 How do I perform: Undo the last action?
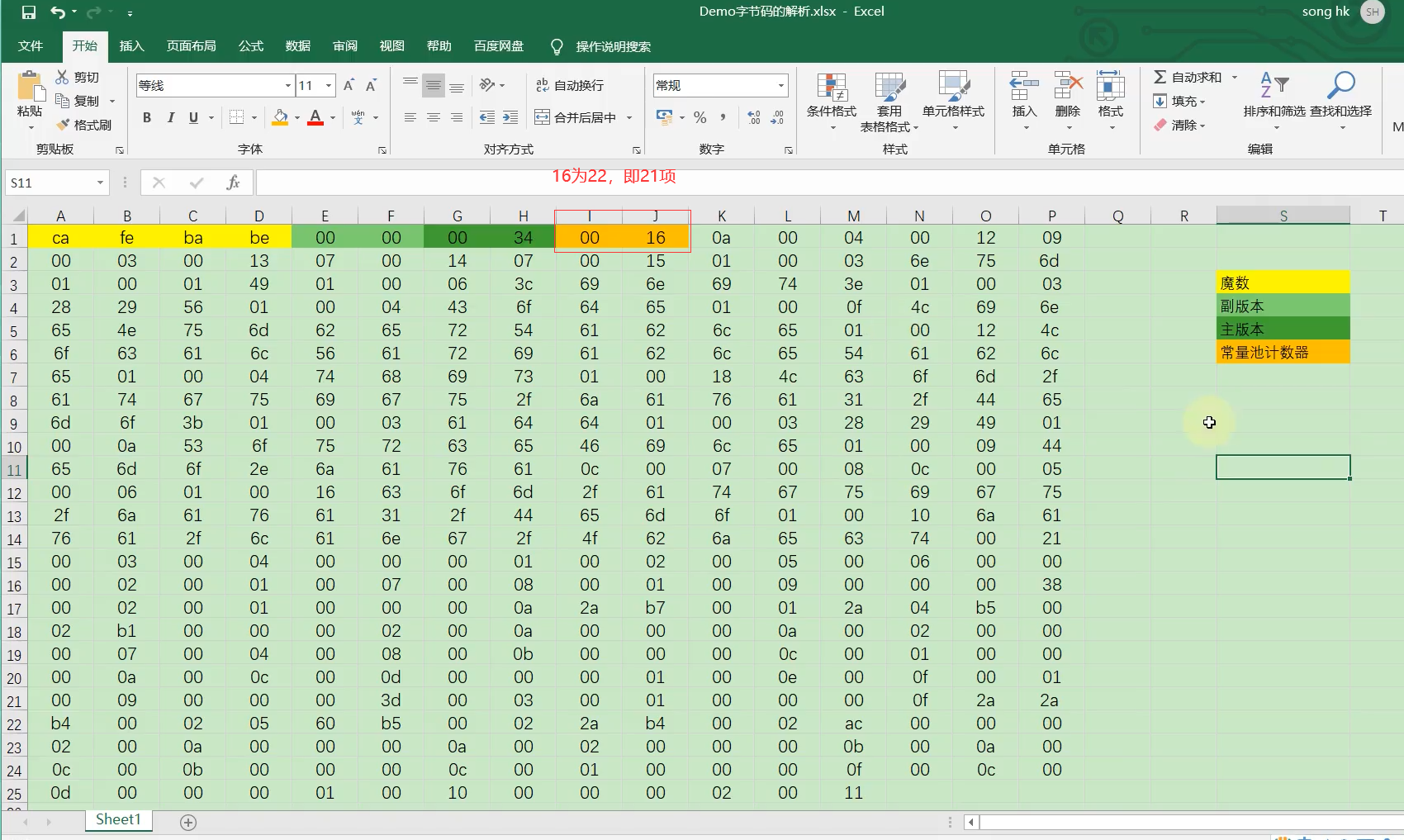click(58, 12)
